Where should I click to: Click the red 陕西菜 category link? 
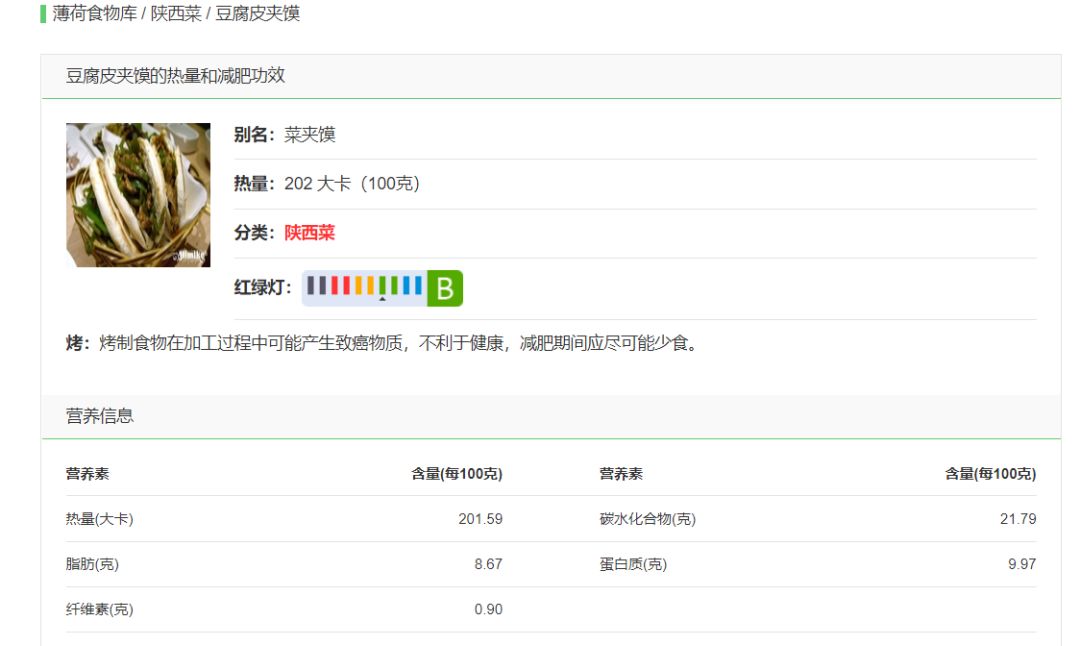click(309, 233)
